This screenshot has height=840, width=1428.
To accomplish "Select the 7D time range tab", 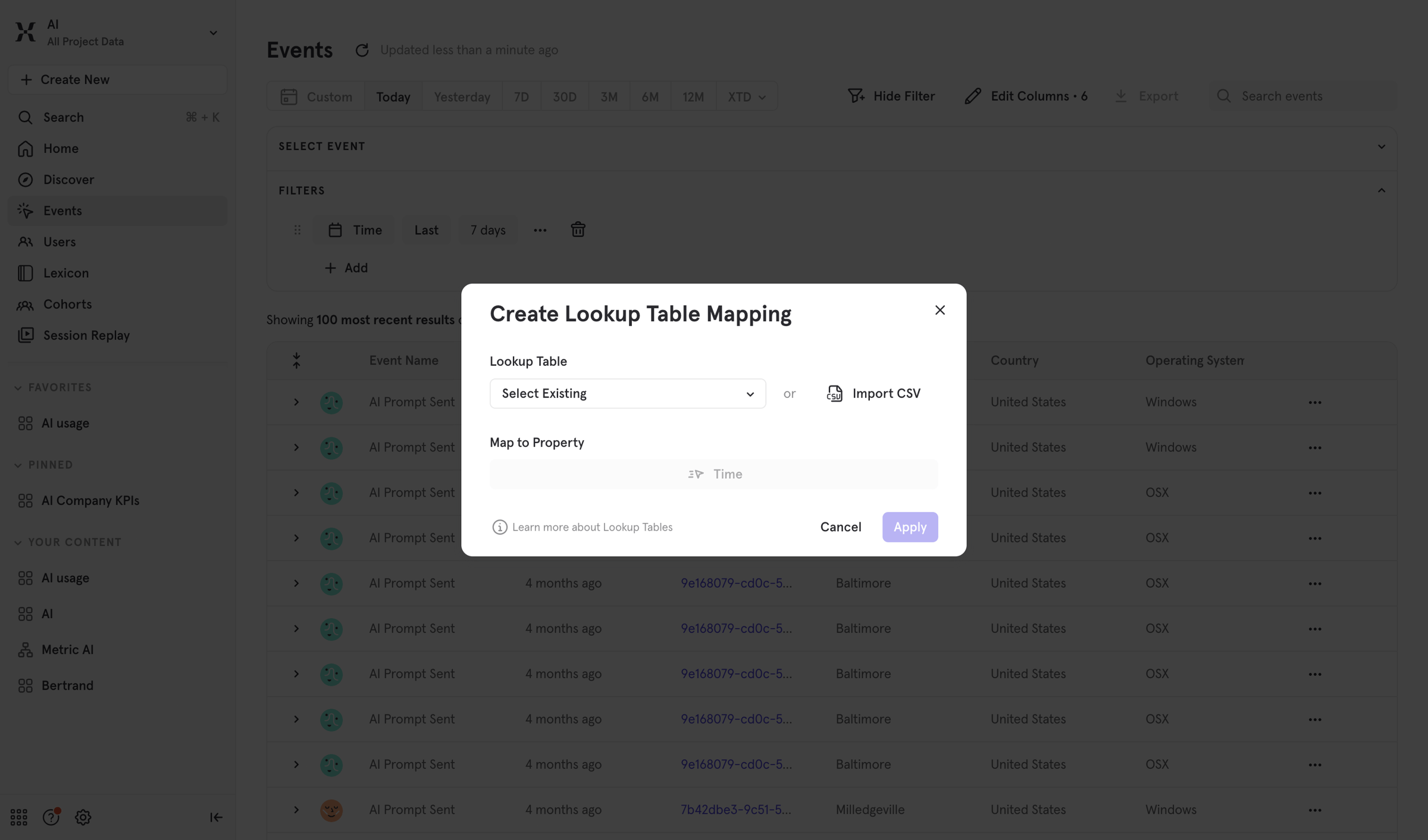I will coord(521,96).
